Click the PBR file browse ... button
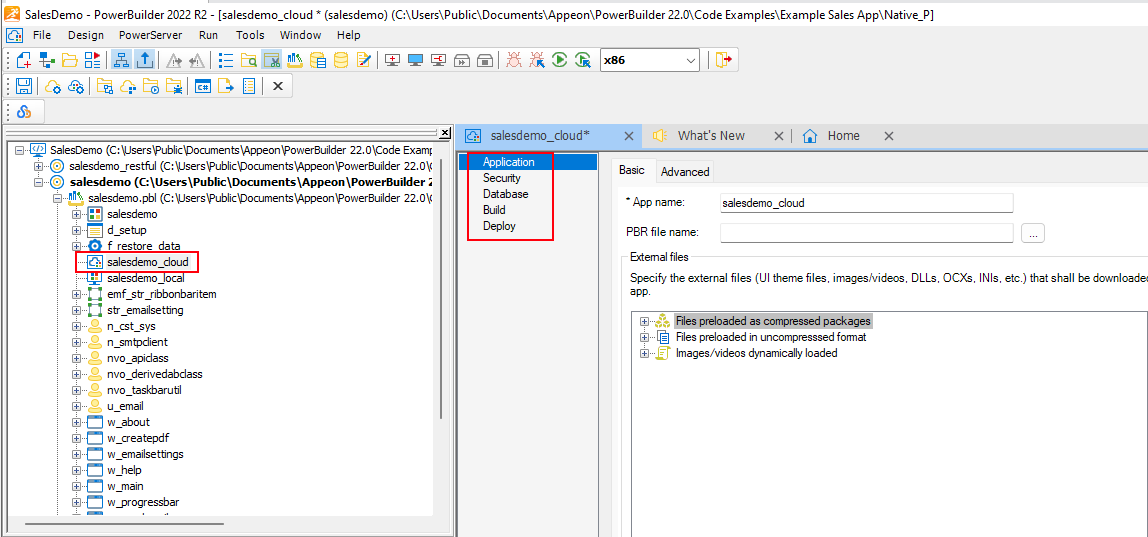 1032,233
